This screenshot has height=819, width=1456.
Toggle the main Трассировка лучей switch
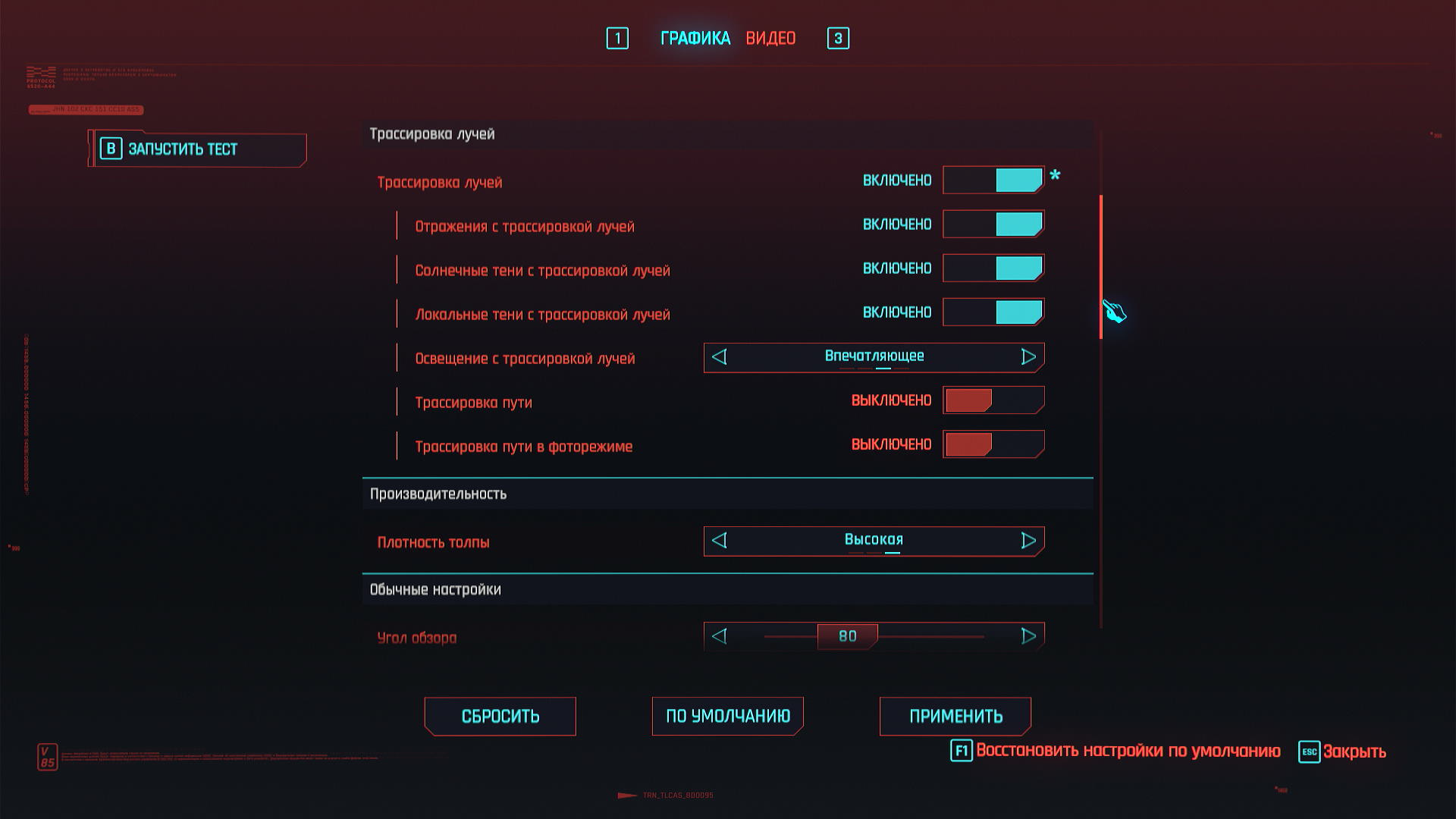pos(993,180)
